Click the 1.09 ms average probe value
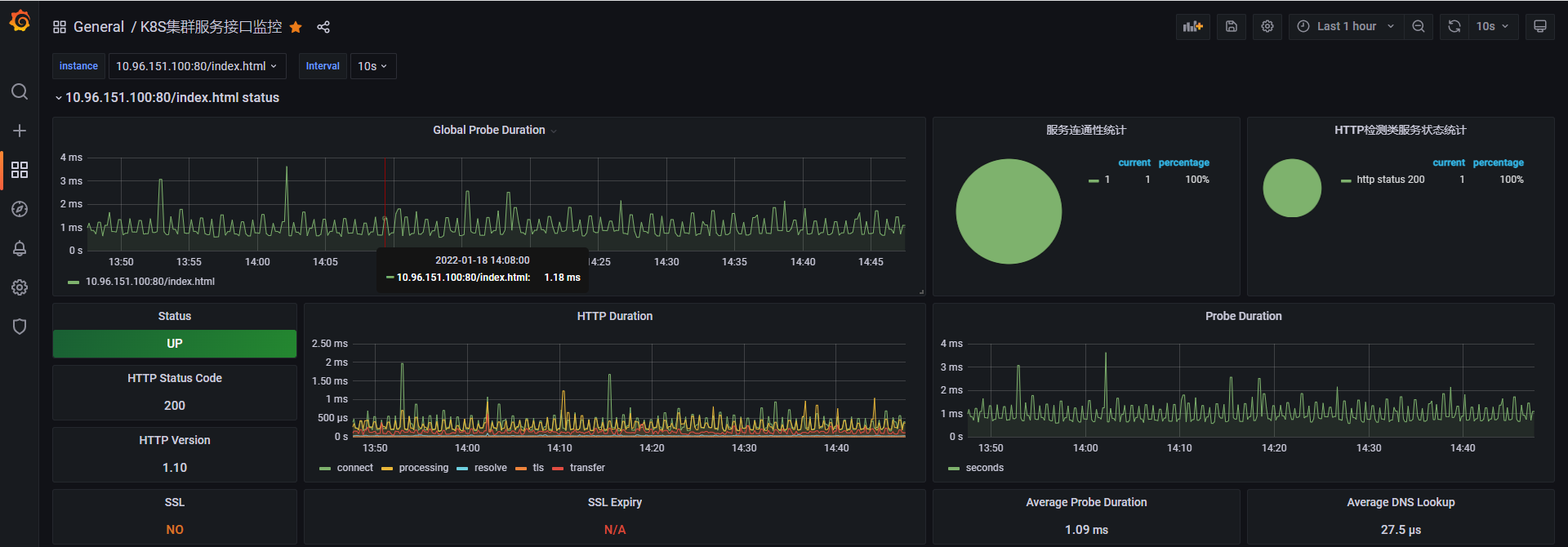 pyautogui.click(x=1087, y=530)
